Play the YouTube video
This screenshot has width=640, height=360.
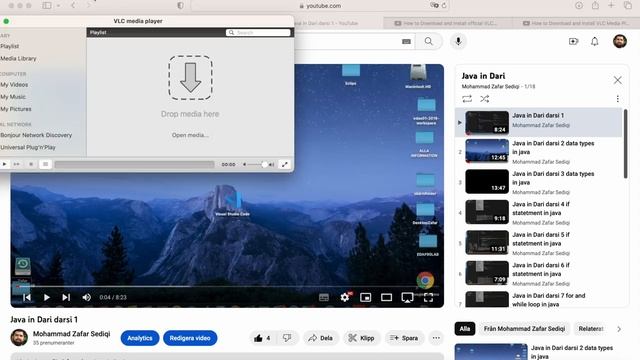[47, 297]
